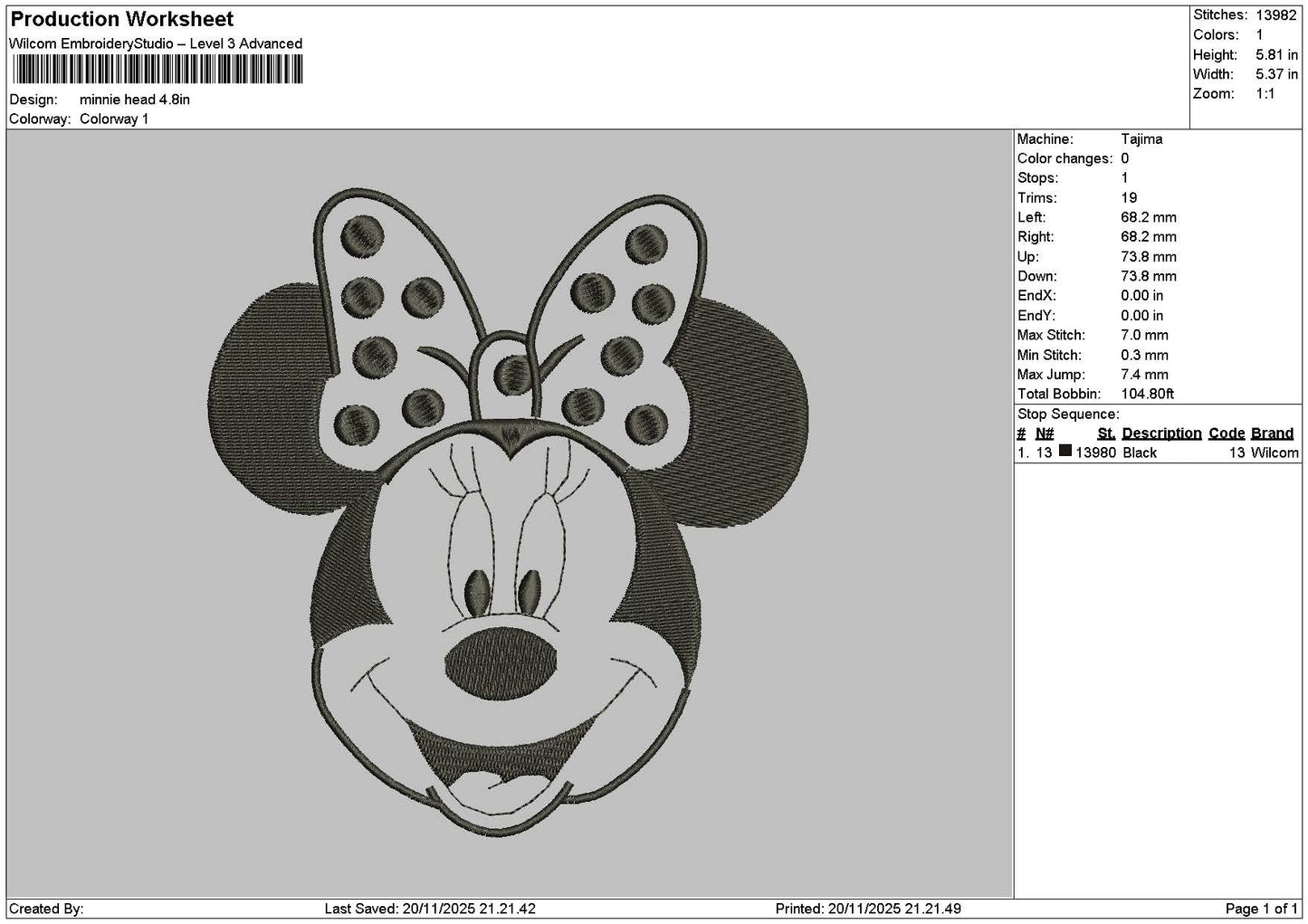This screenshot has width=1308, height=924.
Task: Click the Trims value '19'
Action: [1129, 198]
